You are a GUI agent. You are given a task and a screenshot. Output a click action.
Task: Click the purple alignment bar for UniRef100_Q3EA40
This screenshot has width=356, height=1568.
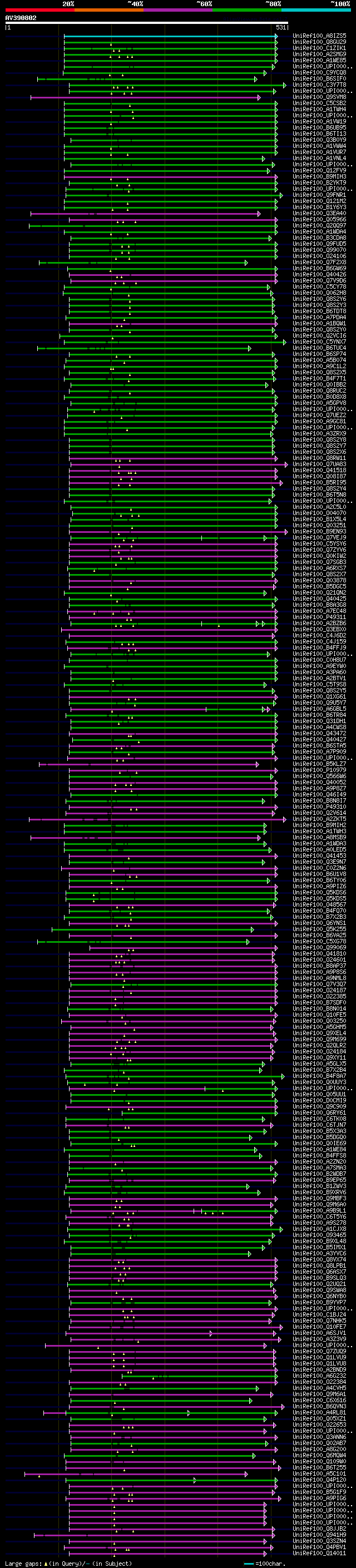tap(145, 214)
